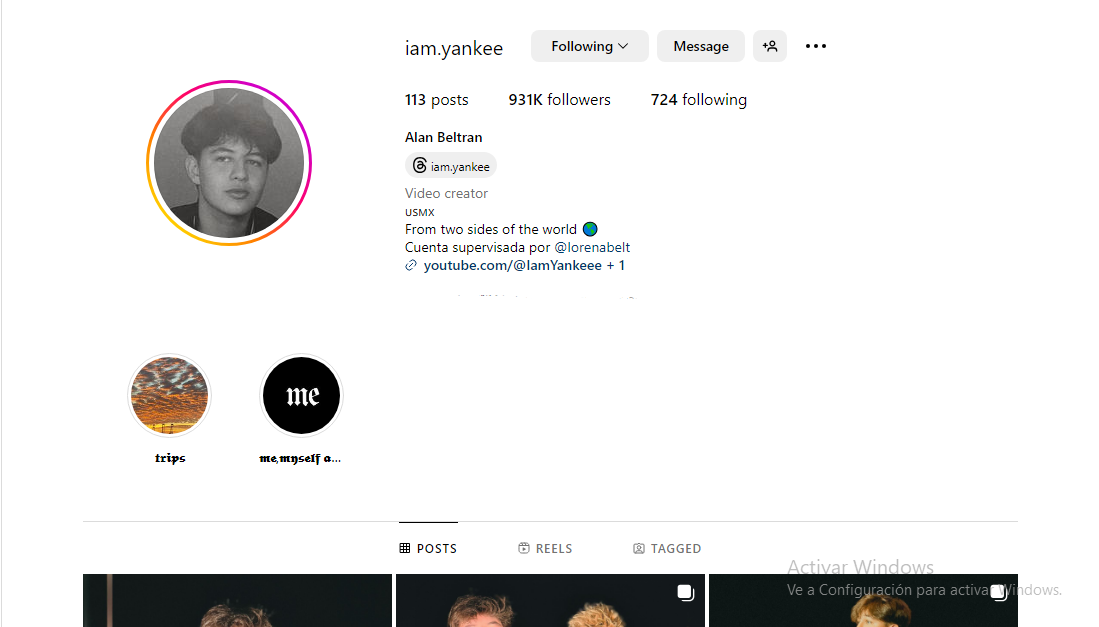Open the three-dot options menu
The width and height of the screenshot is (1099, 627).
(x=816, y=46)
